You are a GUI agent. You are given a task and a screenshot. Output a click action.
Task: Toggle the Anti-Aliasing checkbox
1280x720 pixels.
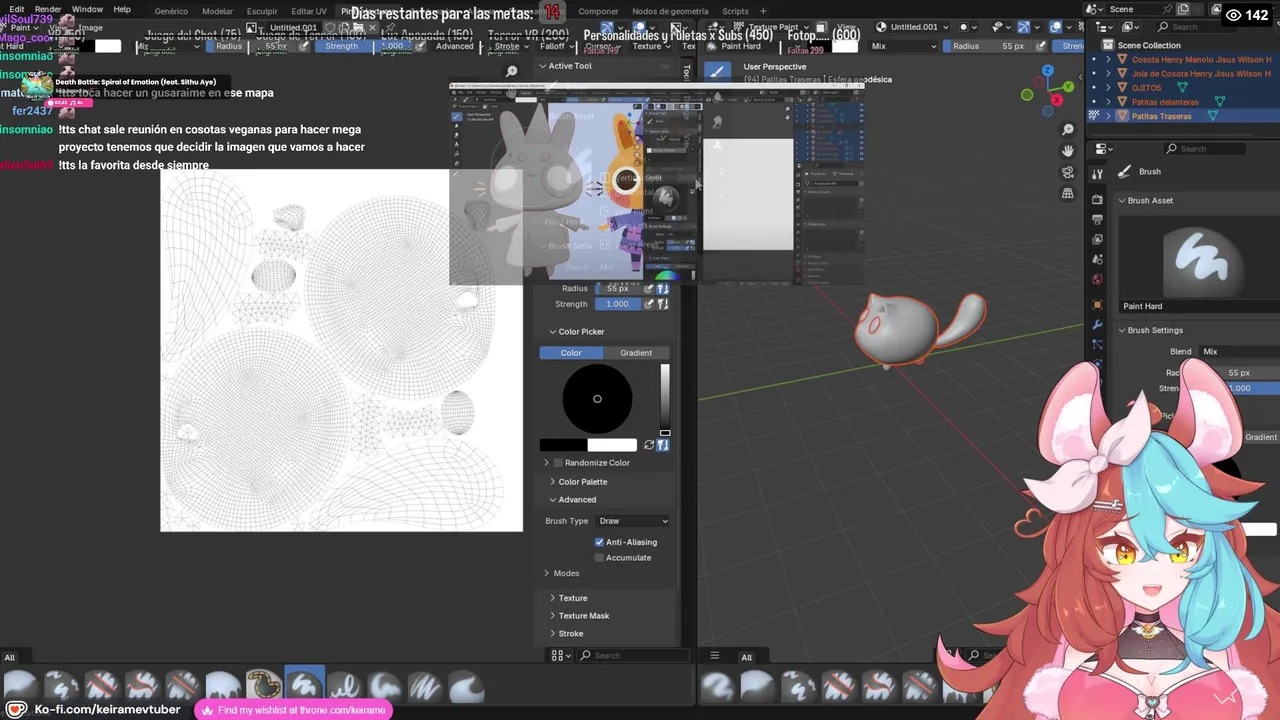599,542
